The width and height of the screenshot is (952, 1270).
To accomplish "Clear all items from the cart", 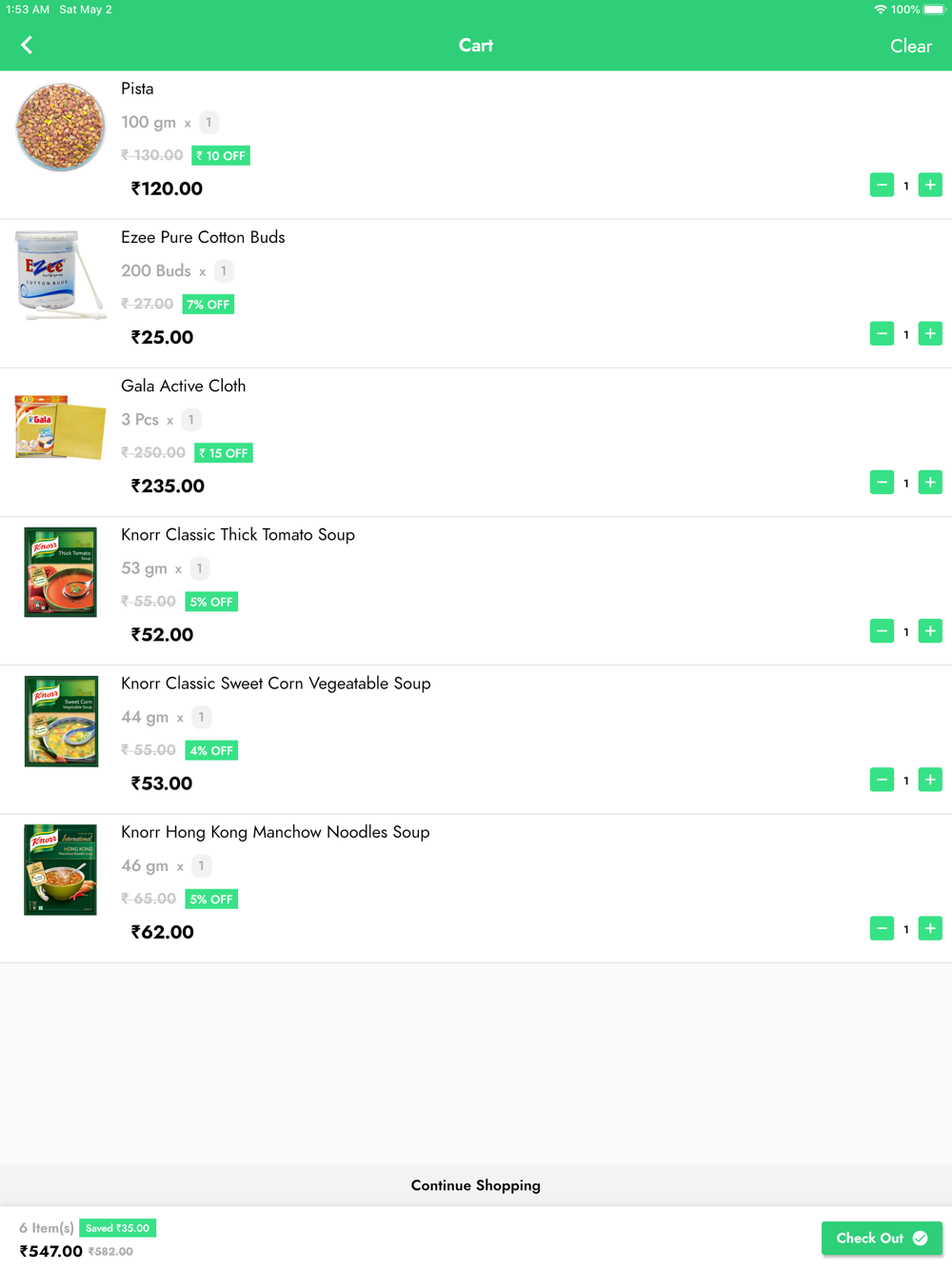I will coord(911,46).
